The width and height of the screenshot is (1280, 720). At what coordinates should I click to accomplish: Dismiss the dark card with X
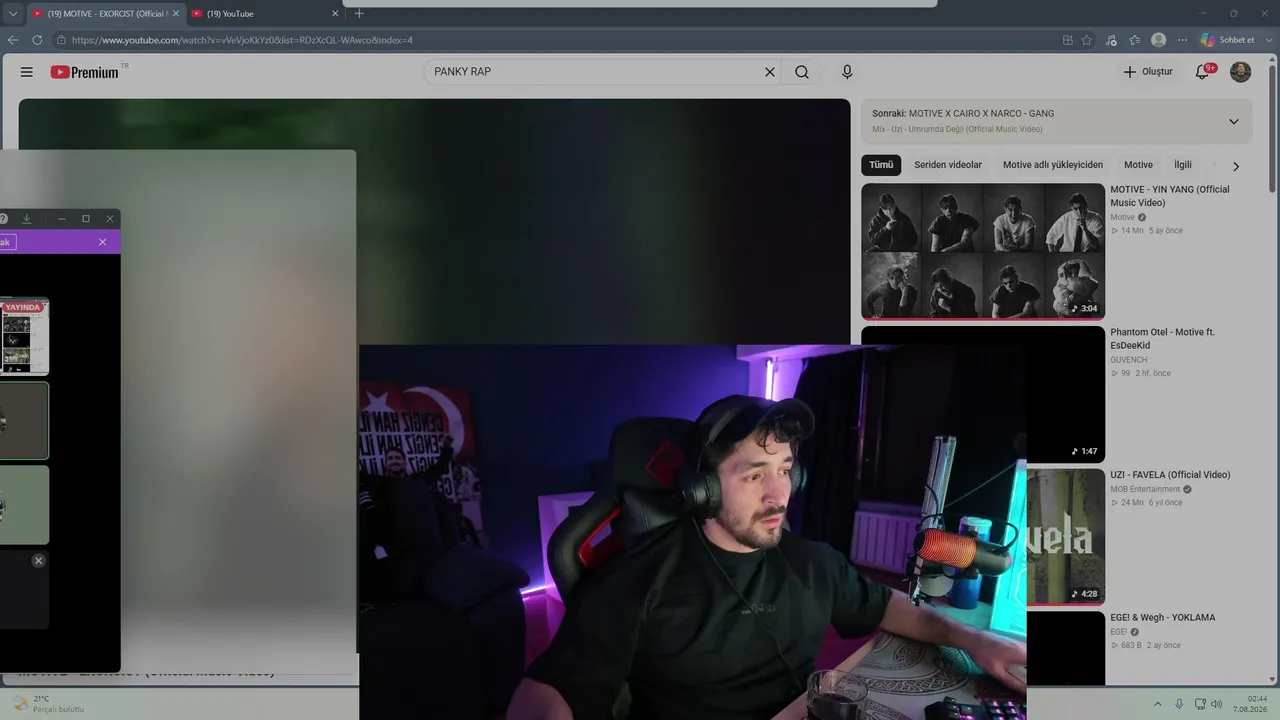(38, 561)
